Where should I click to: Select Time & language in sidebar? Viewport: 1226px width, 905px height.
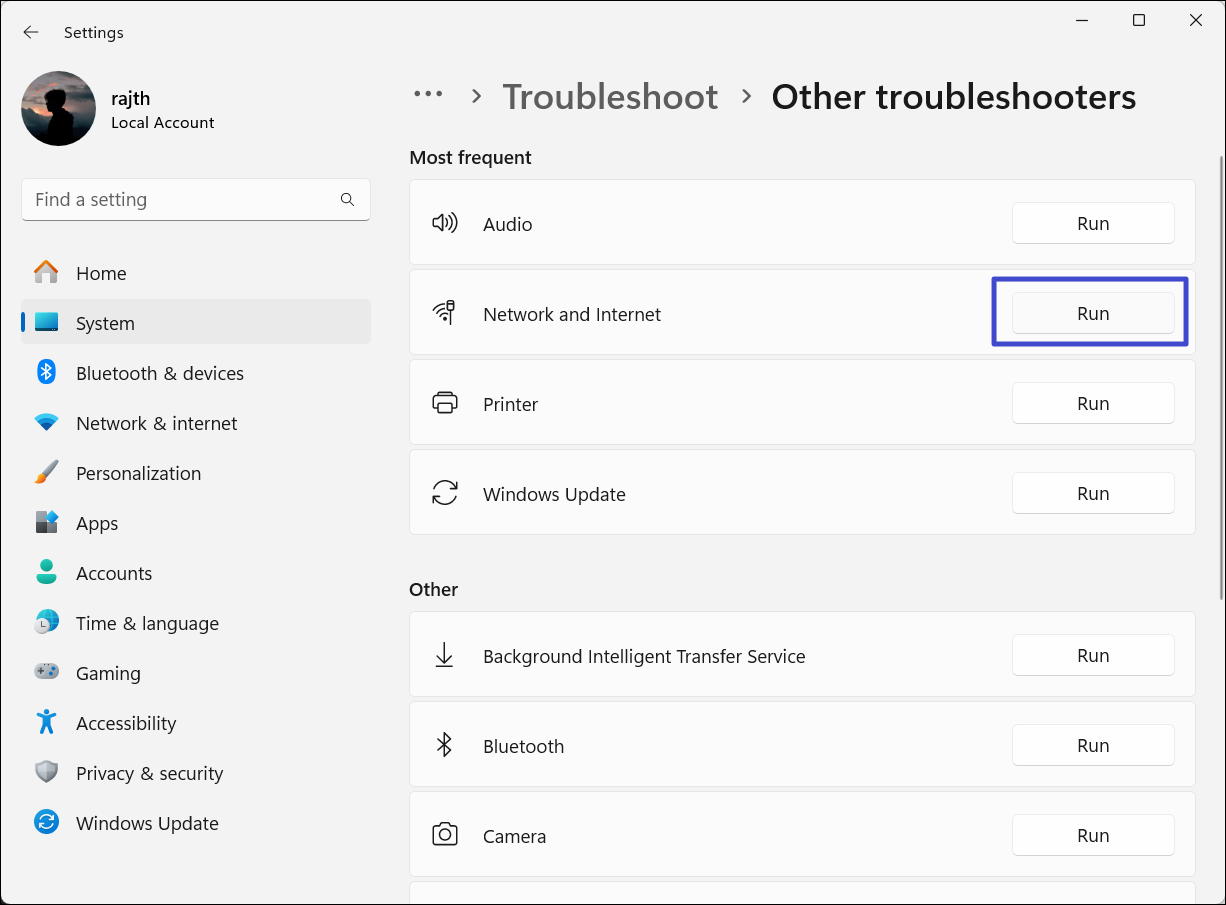147,623
